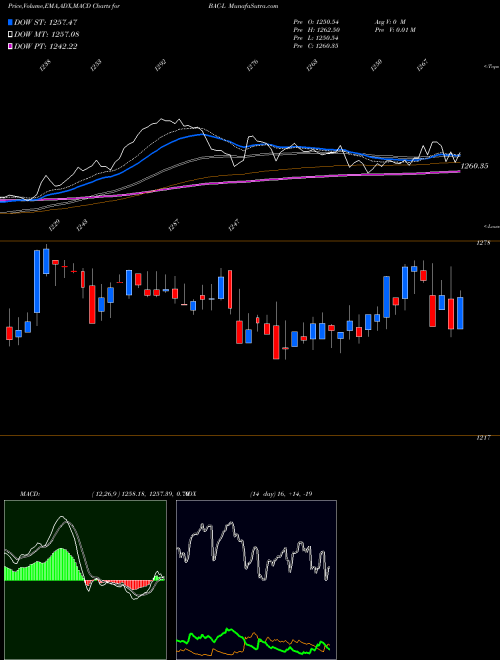The image size is (500, 660).
Task: Click the ADX '(14 day) 16, +14, -19' text
Action: pos(280,493)
